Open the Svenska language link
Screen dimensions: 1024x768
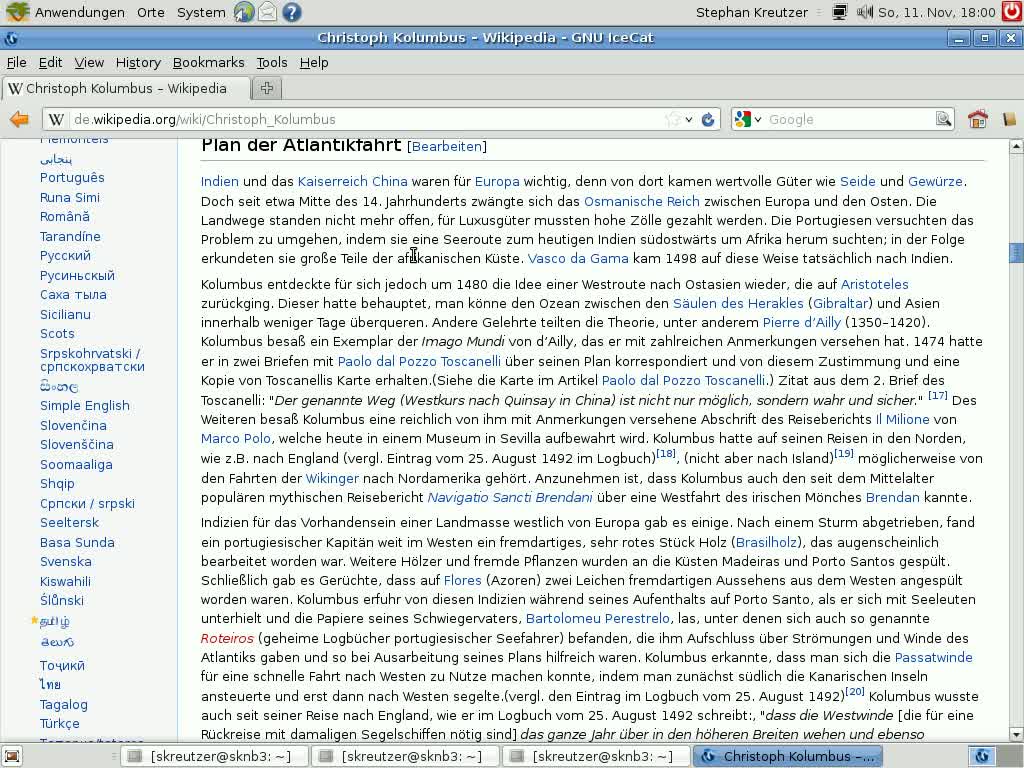[x=66, y=562]
